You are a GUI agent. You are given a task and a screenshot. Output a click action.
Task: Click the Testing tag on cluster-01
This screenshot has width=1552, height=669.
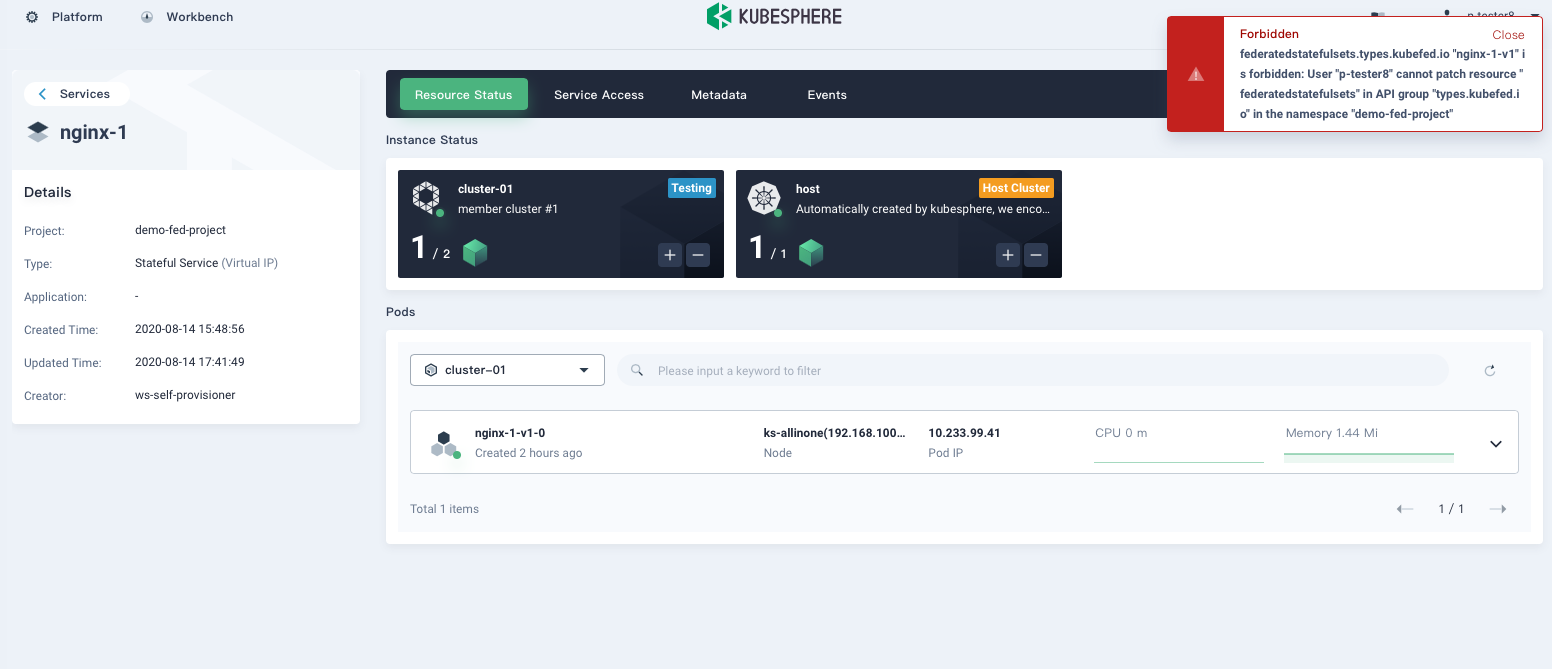692,188
